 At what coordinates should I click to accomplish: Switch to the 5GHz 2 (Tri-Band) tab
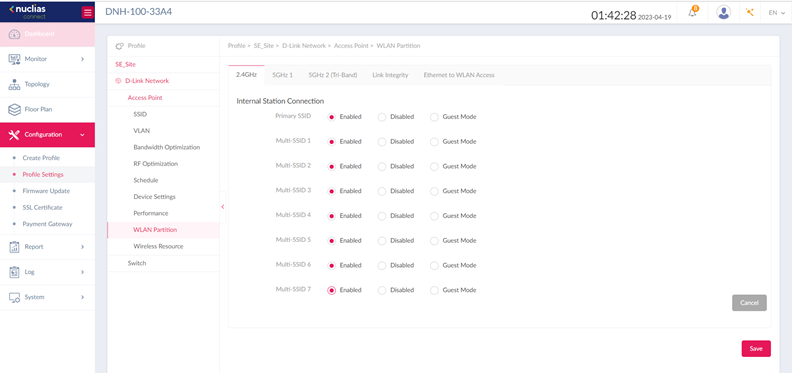333,75
